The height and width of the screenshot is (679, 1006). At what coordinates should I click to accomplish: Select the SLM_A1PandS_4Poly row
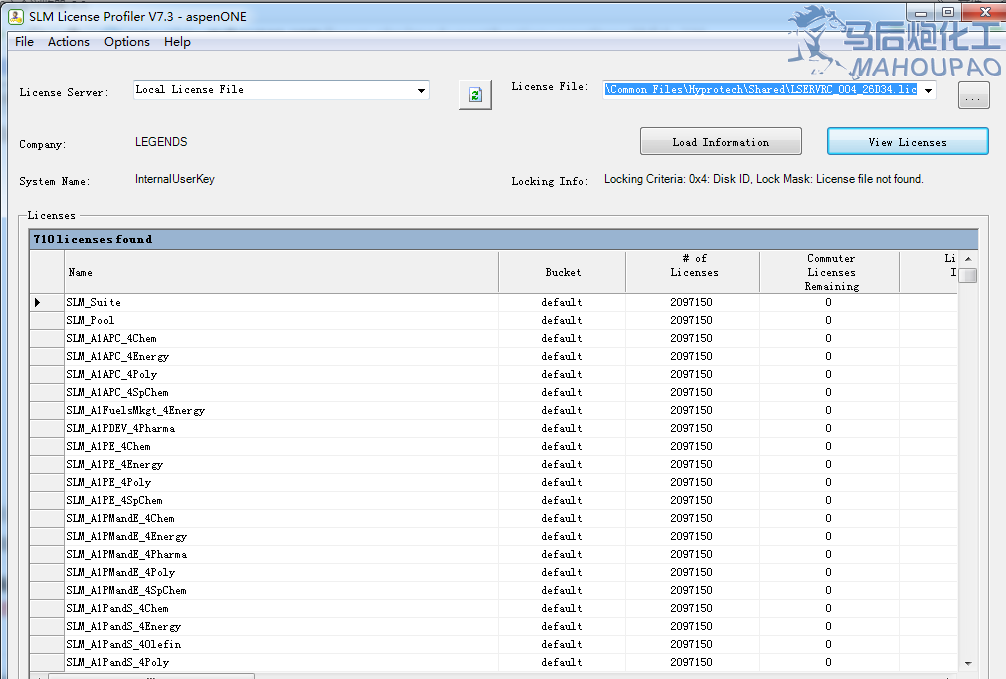(x=493, y=662)
